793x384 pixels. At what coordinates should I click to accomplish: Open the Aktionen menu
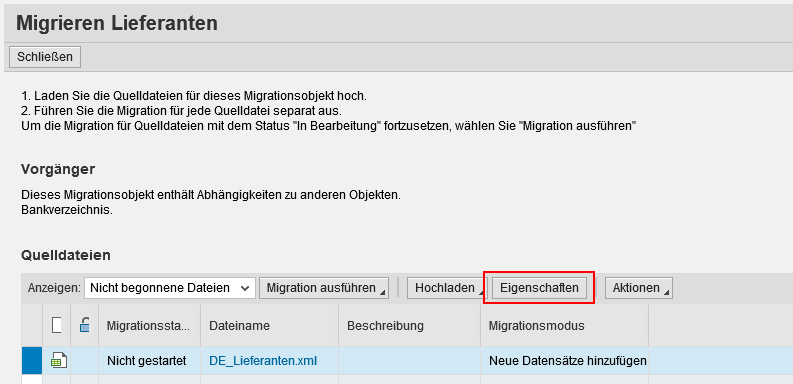(639, 288)
